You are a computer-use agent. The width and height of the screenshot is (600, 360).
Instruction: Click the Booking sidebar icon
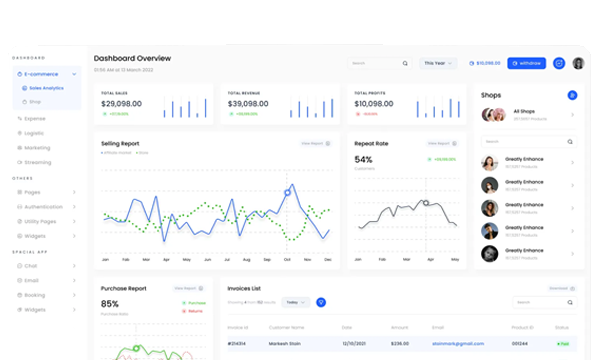point(20,295)
